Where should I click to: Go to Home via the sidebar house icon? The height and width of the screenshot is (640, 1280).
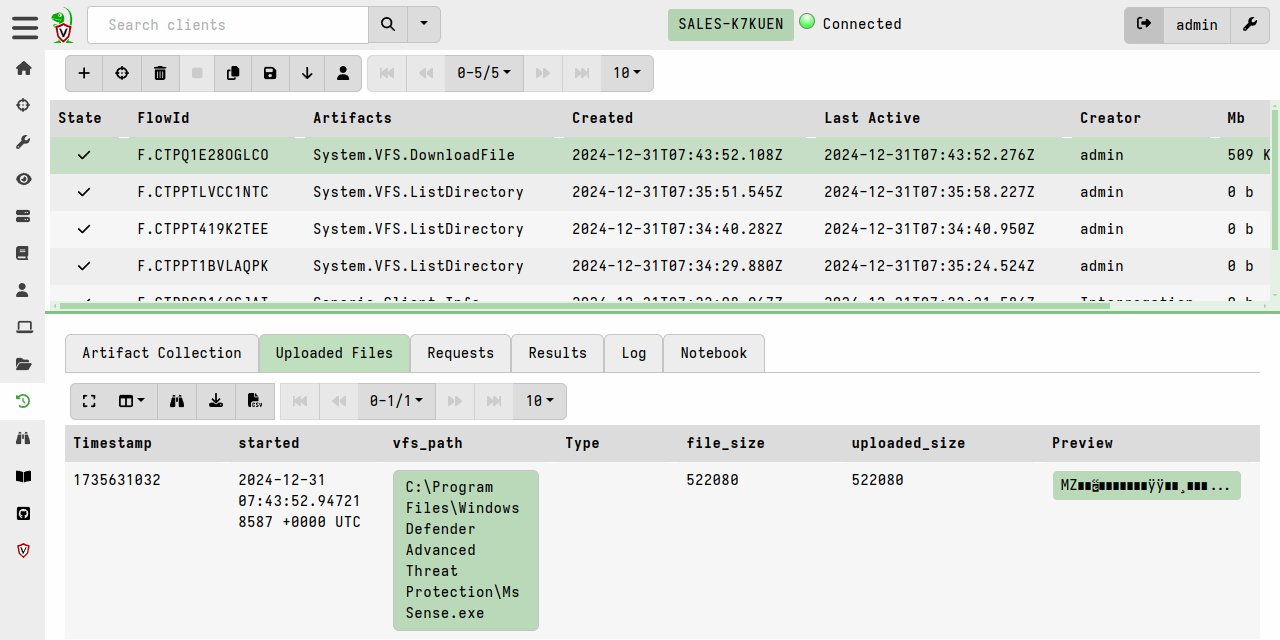tap(23, 68)
